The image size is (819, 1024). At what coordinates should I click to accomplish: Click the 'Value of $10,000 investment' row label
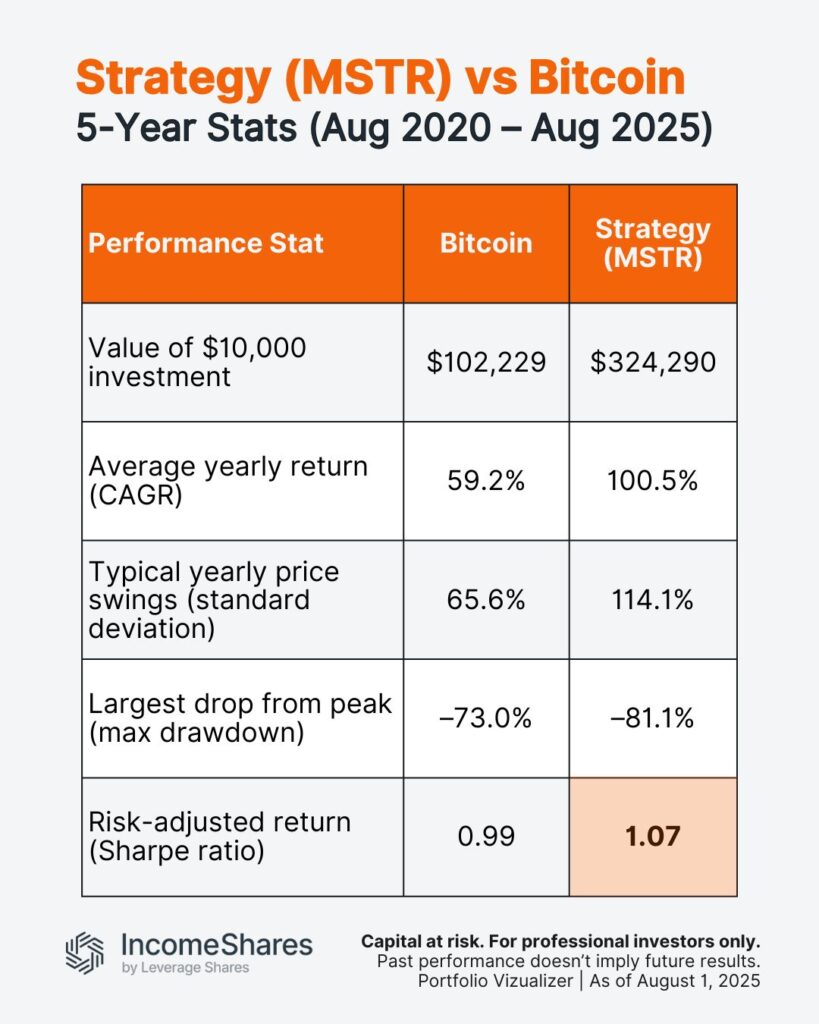click(197, 362)
